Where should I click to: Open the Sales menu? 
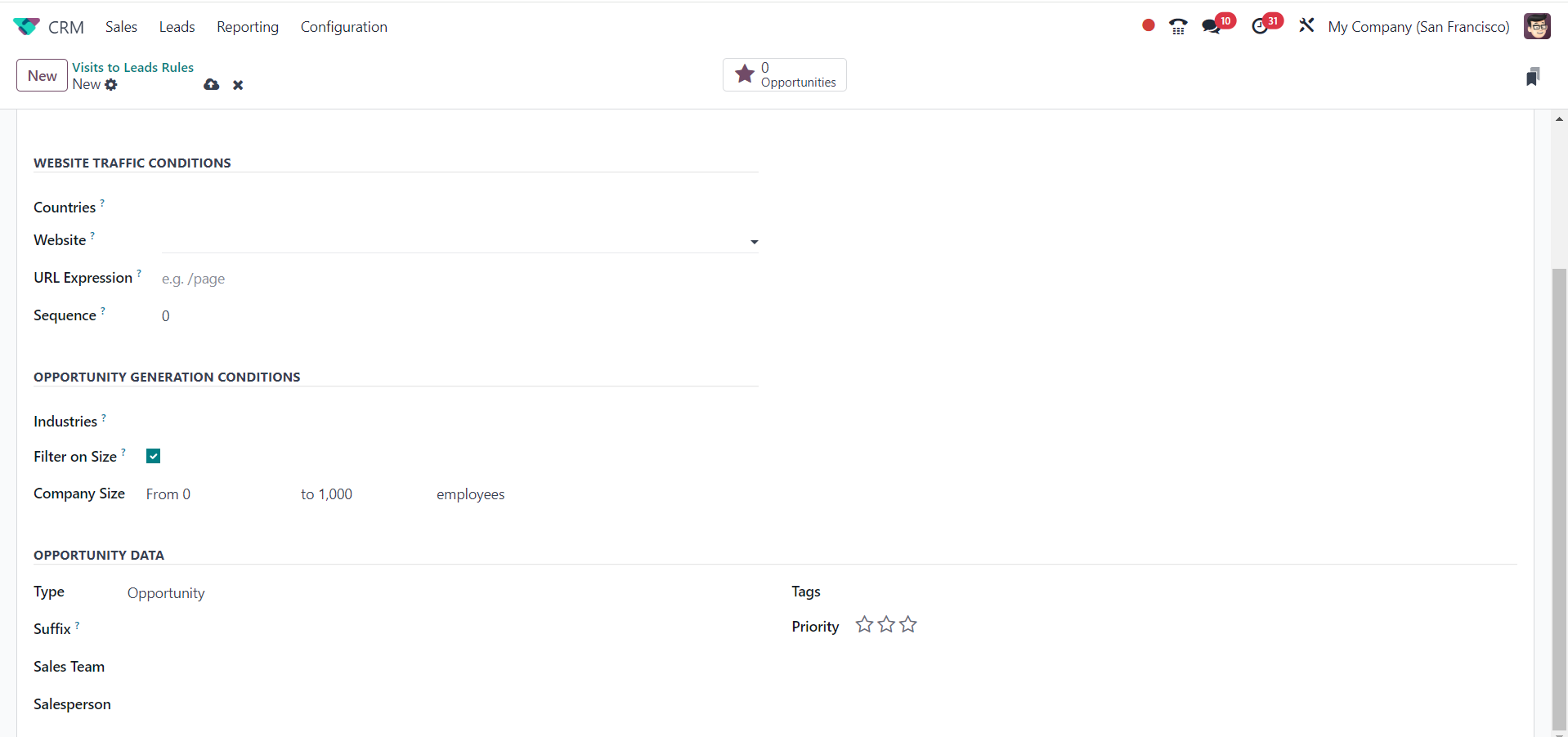(x=121, y=27)
